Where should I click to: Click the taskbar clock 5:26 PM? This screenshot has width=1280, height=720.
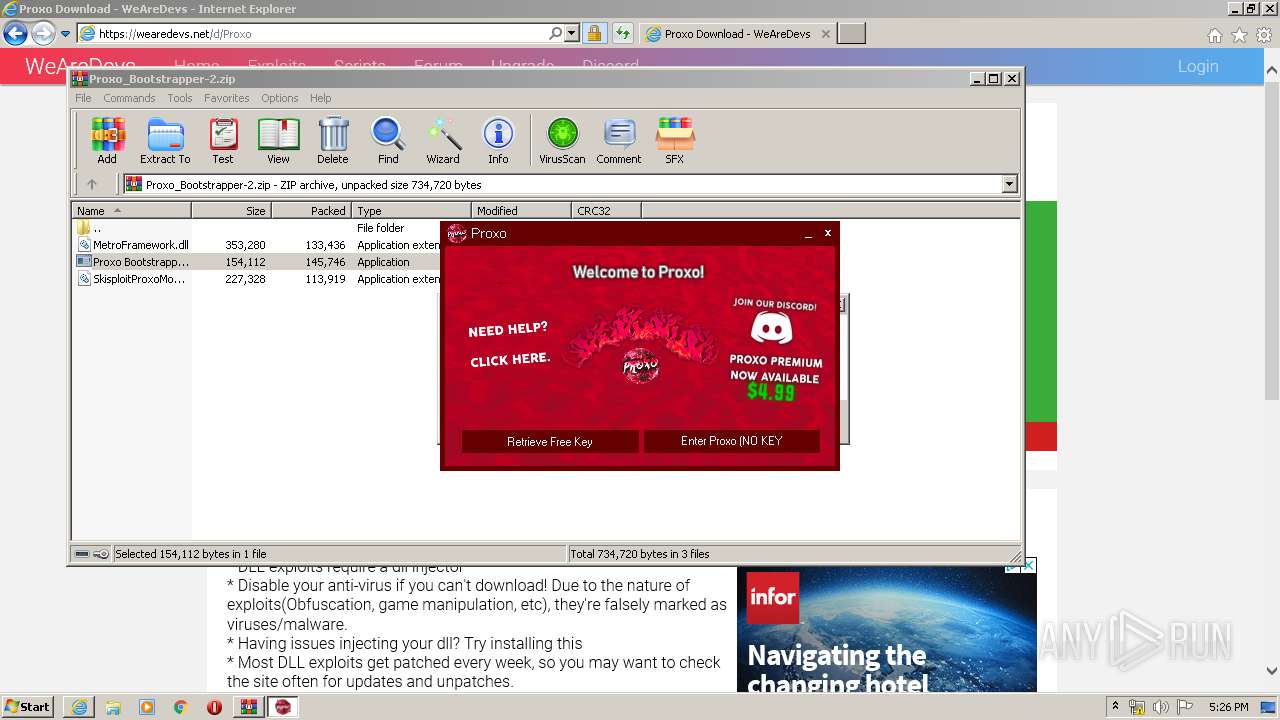coord(1228,707)
